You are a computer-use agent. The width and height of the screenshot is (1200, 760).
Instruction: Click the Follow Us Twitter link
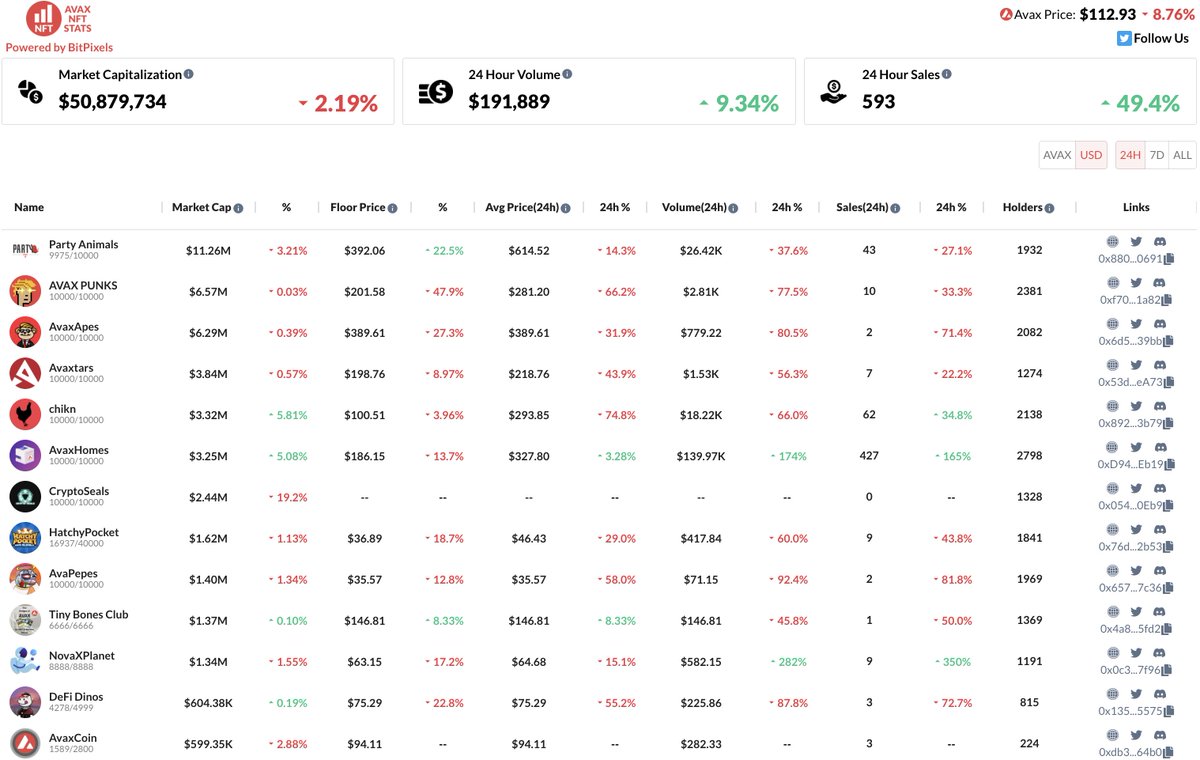[x=1153, y=38]
